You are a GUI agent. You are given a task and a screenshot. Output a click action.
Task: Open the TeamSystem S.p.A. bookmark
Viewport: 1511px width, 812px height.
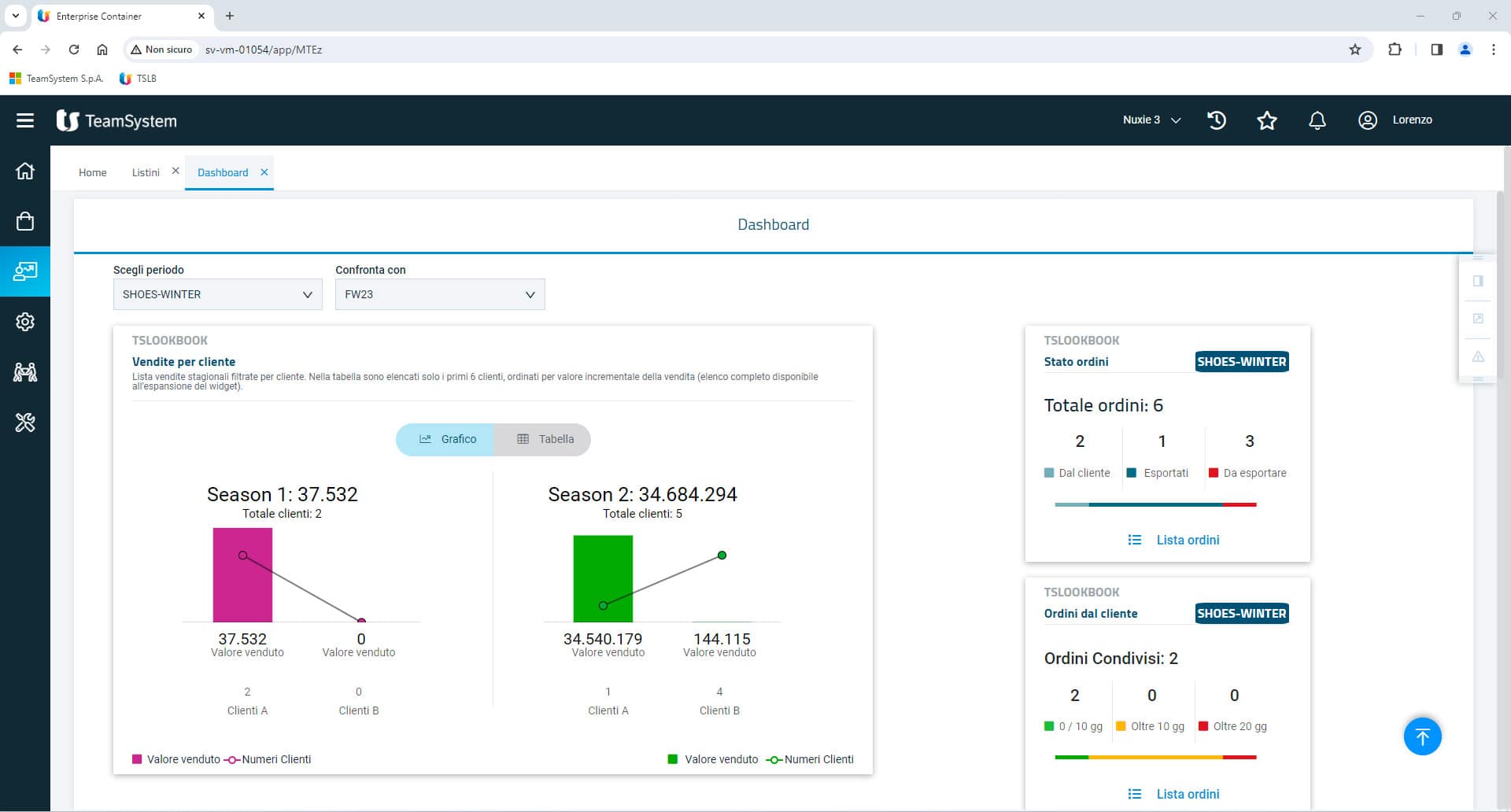[56, 79]
